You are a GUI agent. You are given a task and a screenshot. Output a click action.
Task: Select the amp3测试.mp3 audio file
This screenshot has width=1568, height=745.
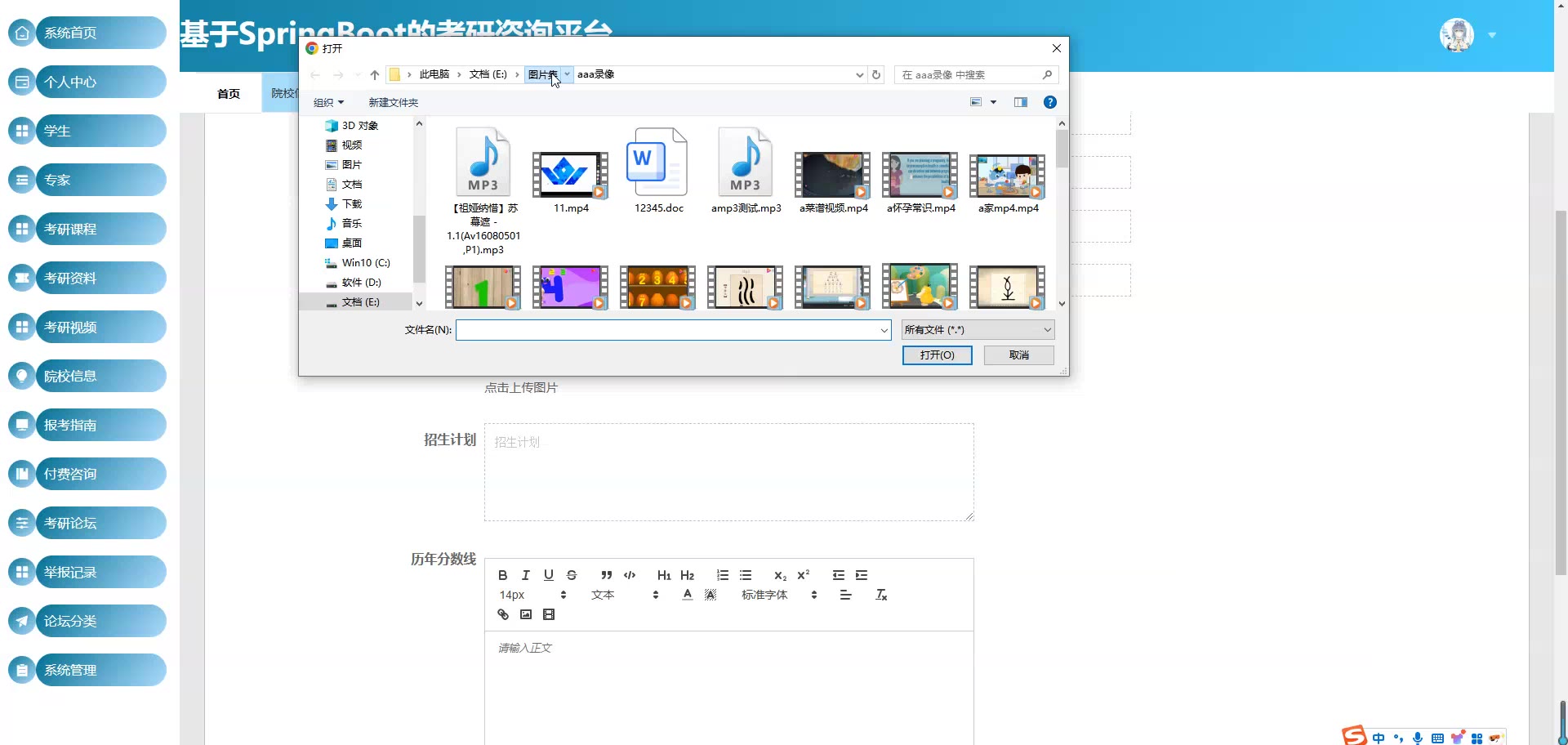coord(746,171)
